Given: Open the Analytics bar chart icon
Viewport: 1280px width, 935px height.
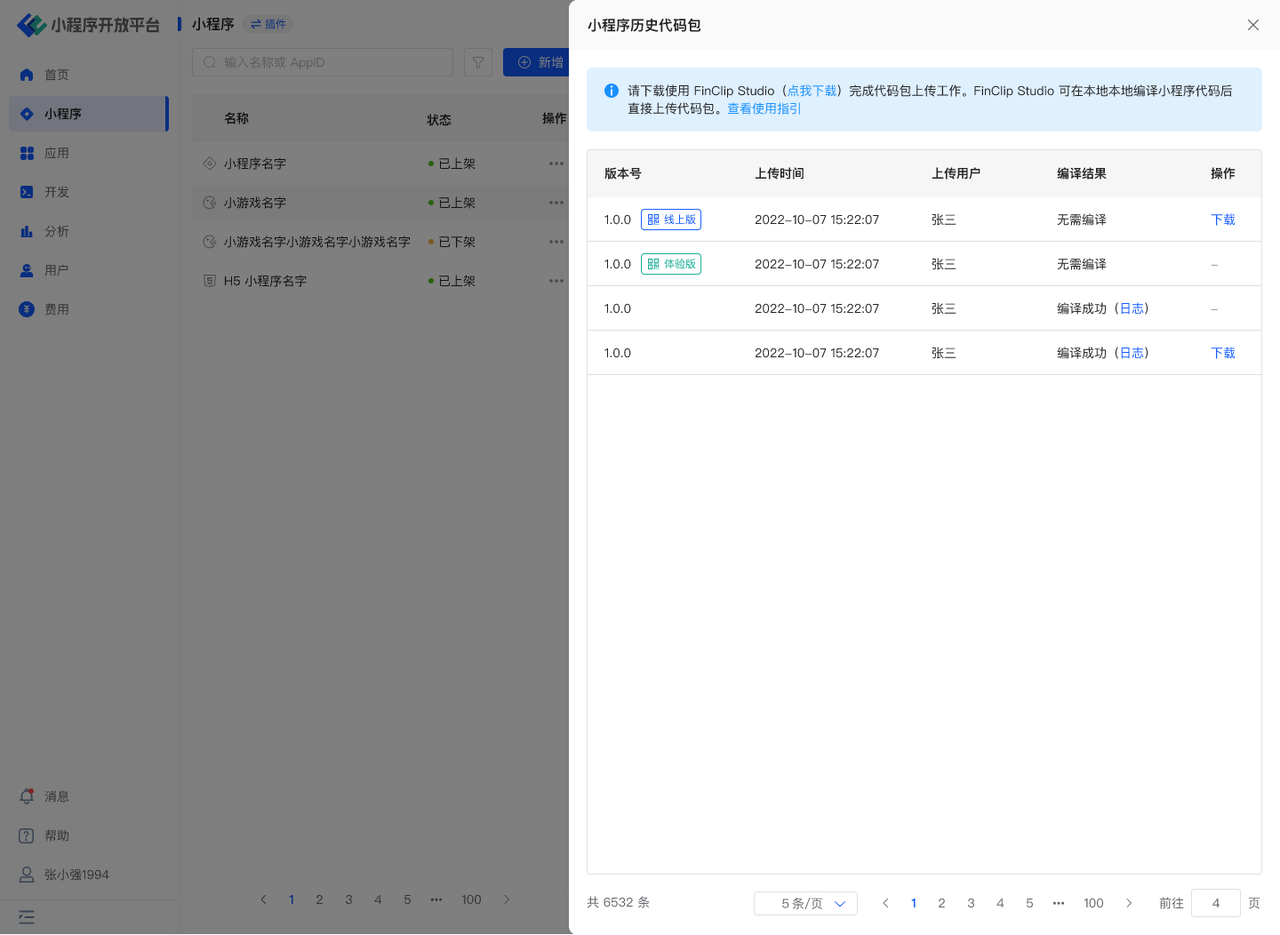Looking at the screenshot, I should (x=27, y=231).
